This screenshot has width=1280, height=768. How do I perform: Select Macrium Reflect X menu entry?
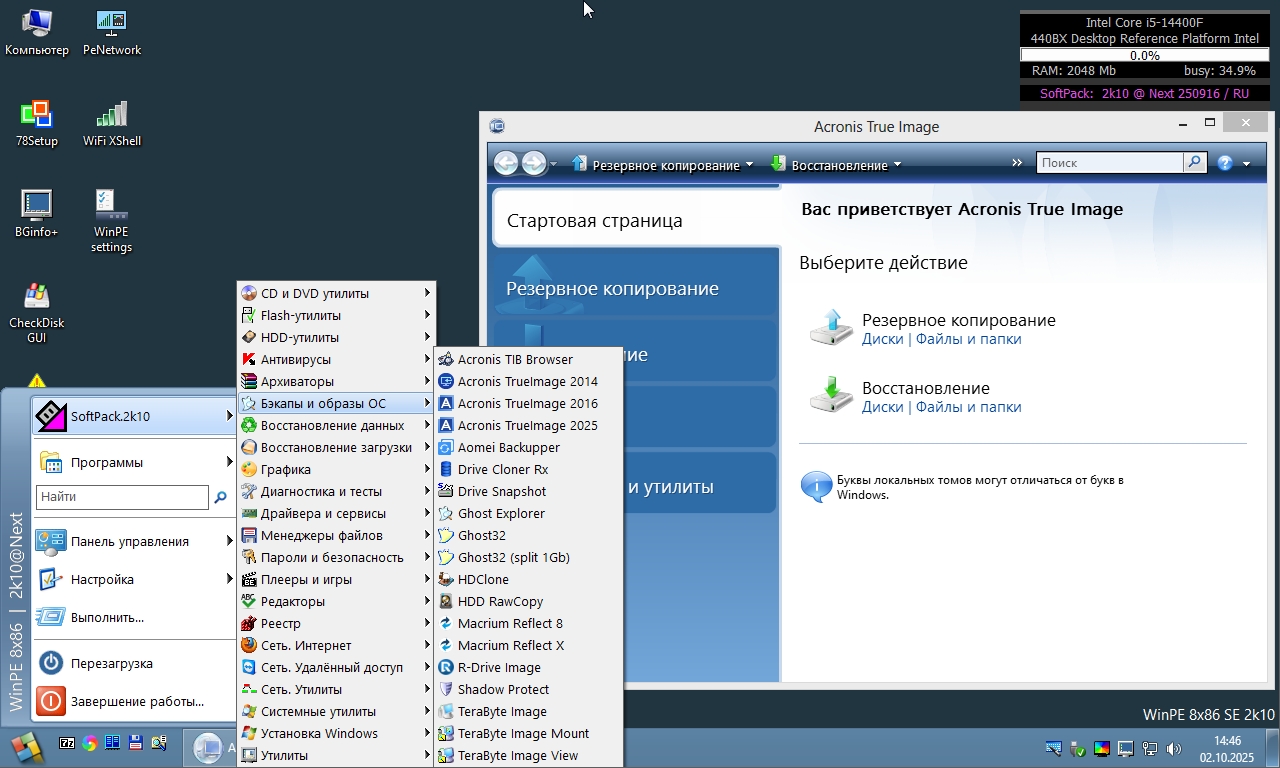(510, 645)
